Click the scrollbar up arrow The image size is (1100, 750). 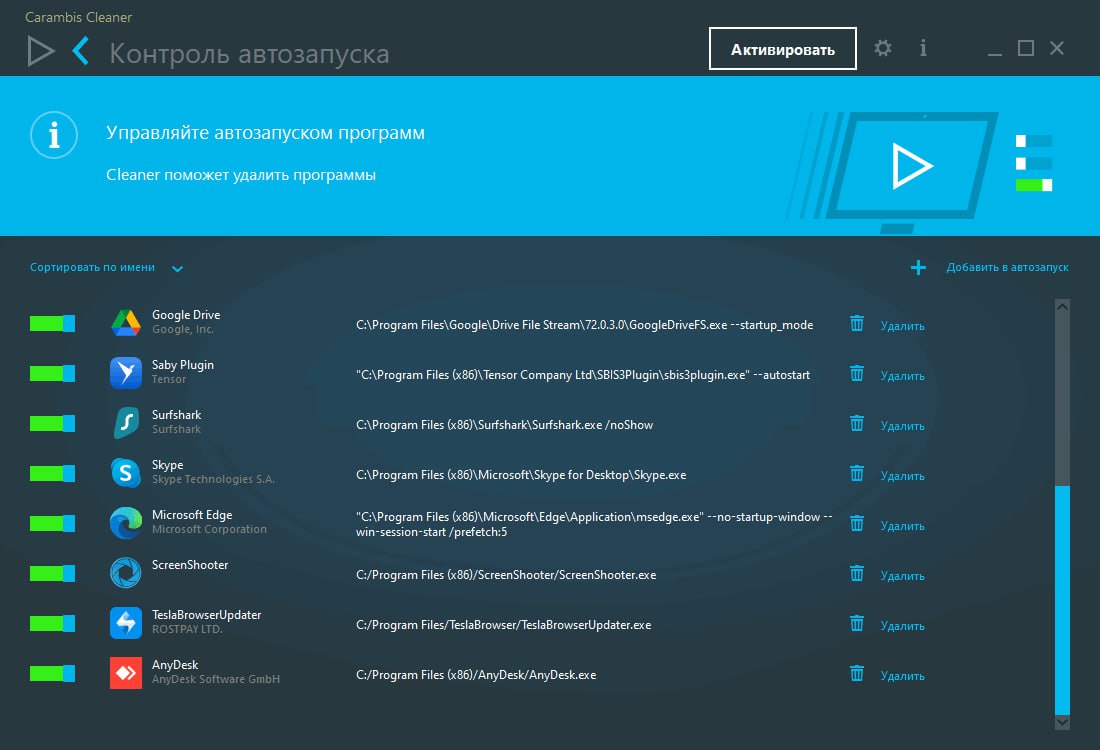(x=1062, y=307)
